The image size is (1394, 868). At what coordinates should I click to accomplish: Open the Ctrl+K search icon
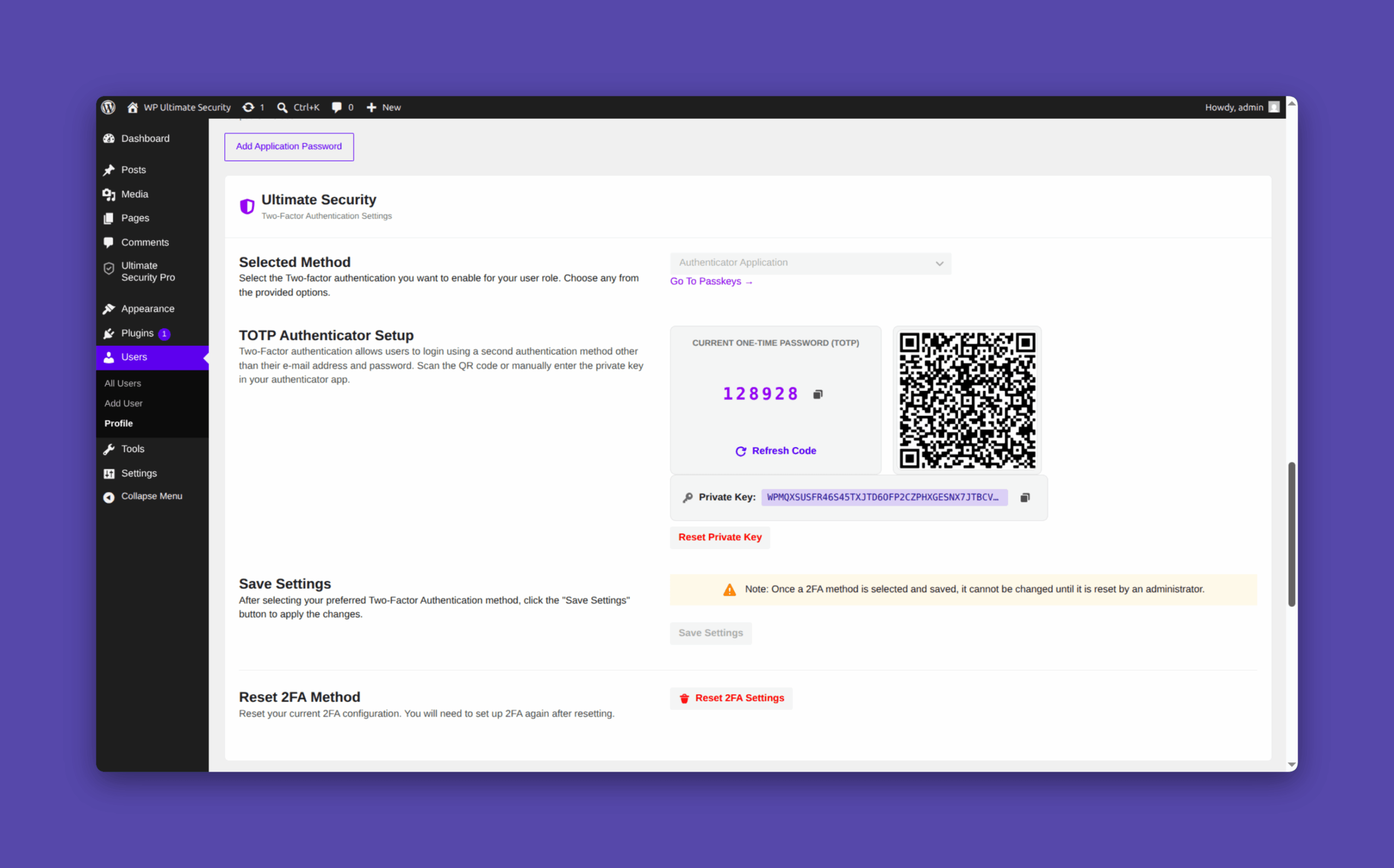(x=283, y=107)
